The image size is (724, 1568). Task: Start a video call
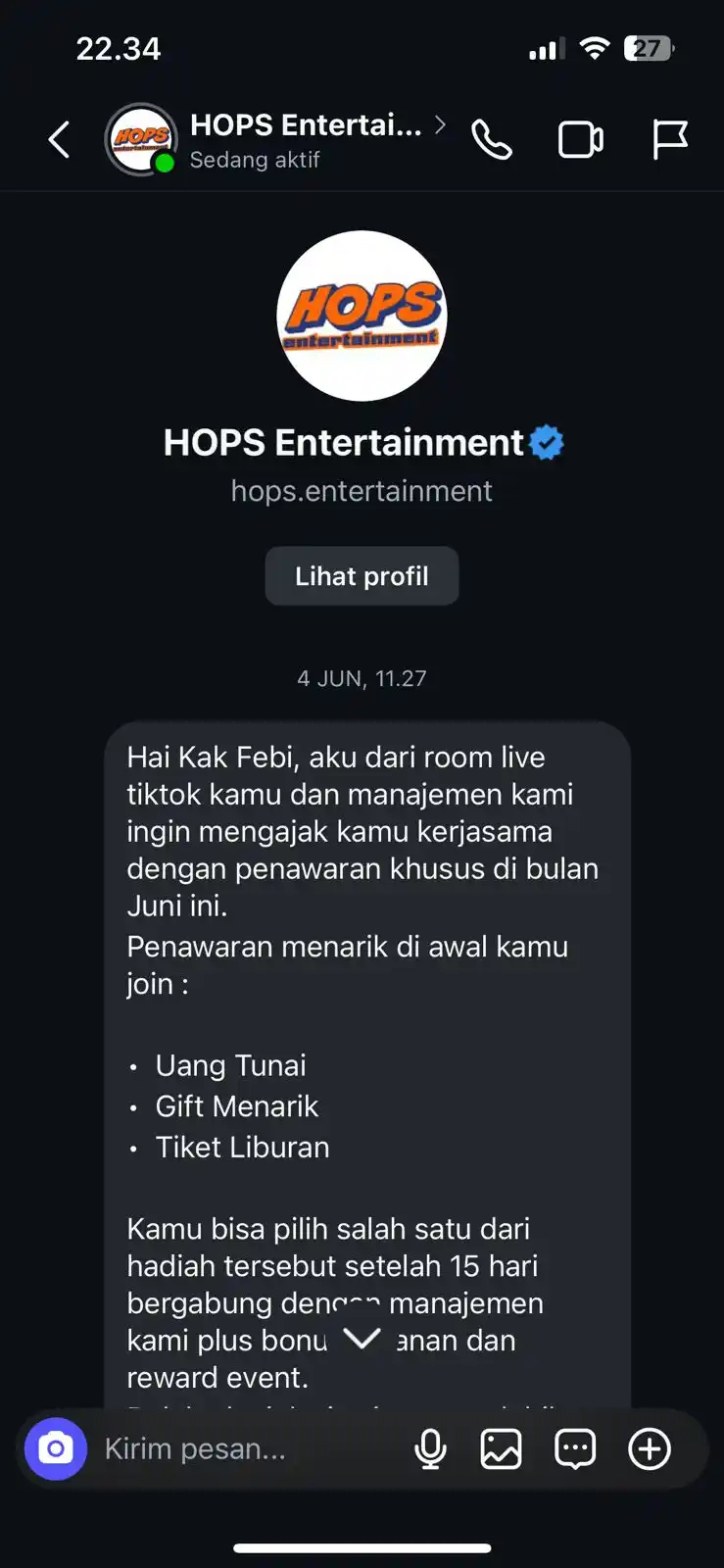581,140
